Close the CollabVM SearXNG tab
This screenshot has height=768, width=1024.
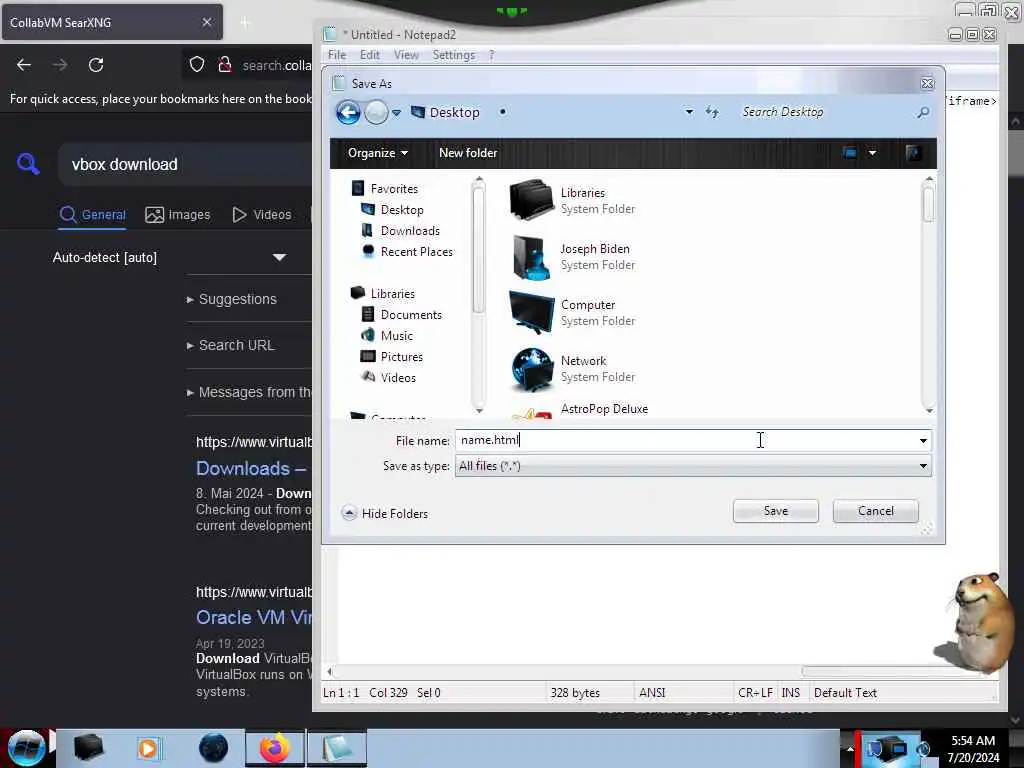click(x=206, y=22)
